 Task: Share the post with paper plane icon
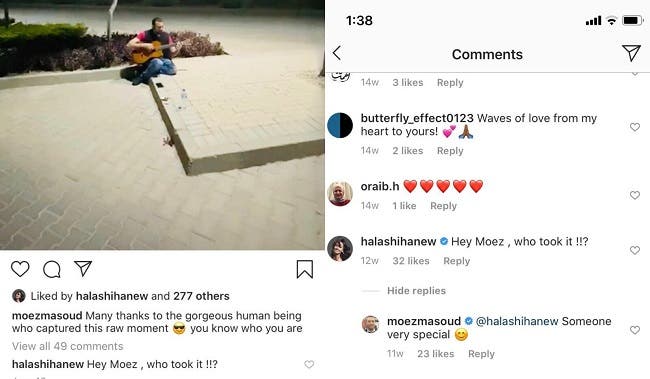(83, 269)
